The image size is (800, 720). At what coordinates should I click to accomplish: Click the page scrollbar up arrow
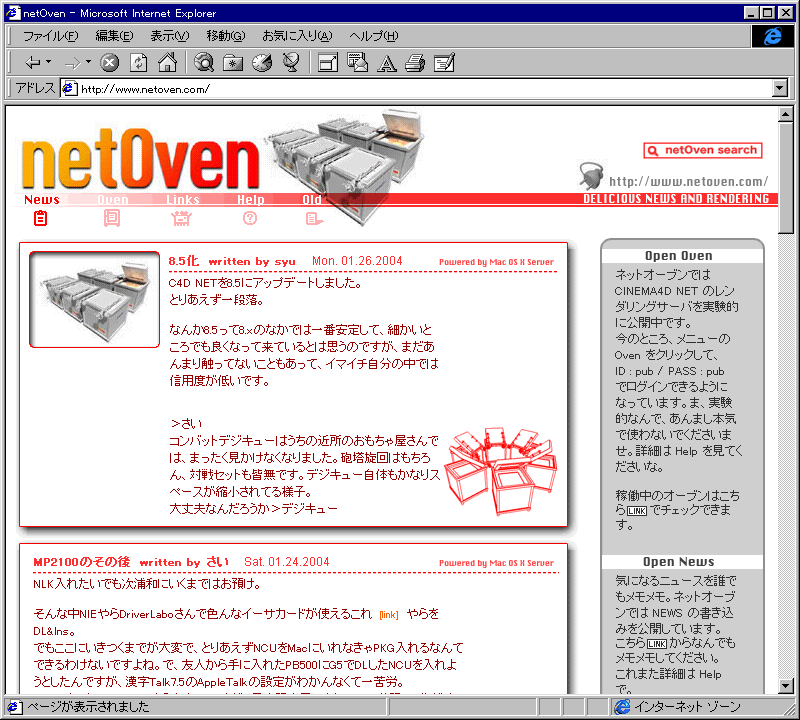point(786,114)
